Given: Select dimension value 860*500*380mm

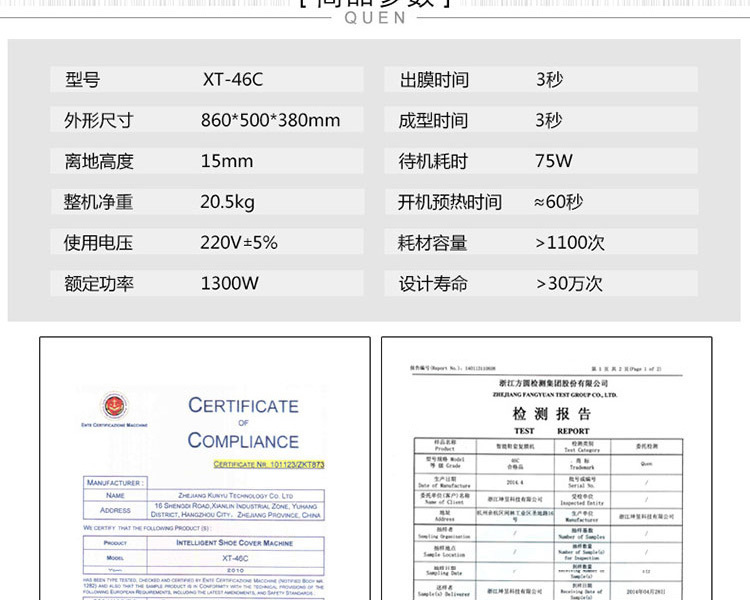Looking at the screenshot, I should click(271, 120).
